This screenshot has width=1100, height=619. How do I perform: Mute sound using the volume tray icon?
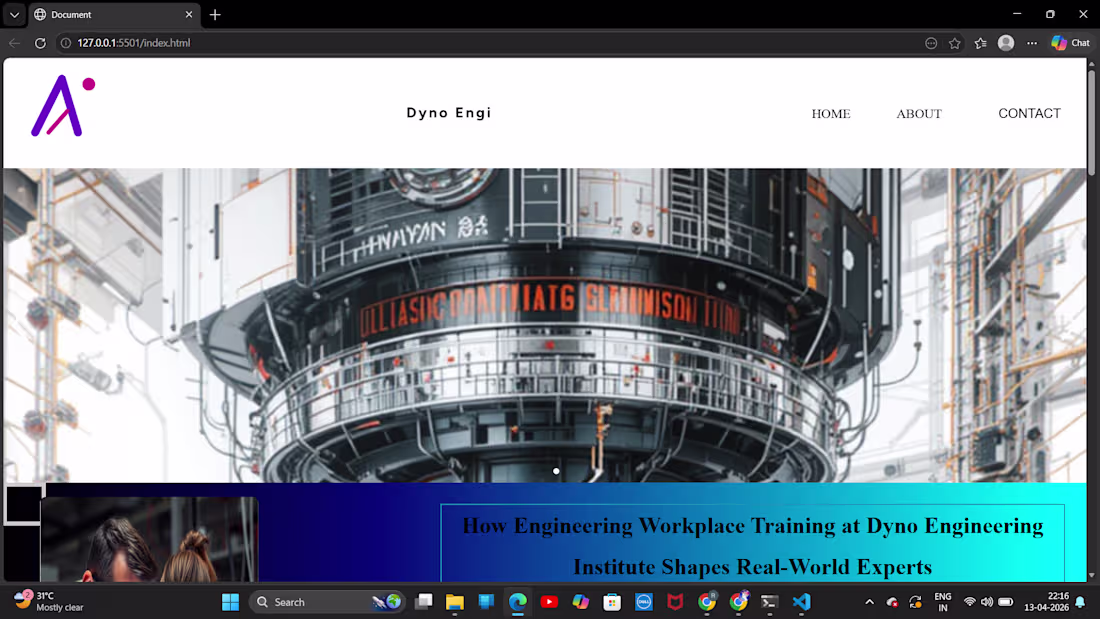click(x=986, y=601)
